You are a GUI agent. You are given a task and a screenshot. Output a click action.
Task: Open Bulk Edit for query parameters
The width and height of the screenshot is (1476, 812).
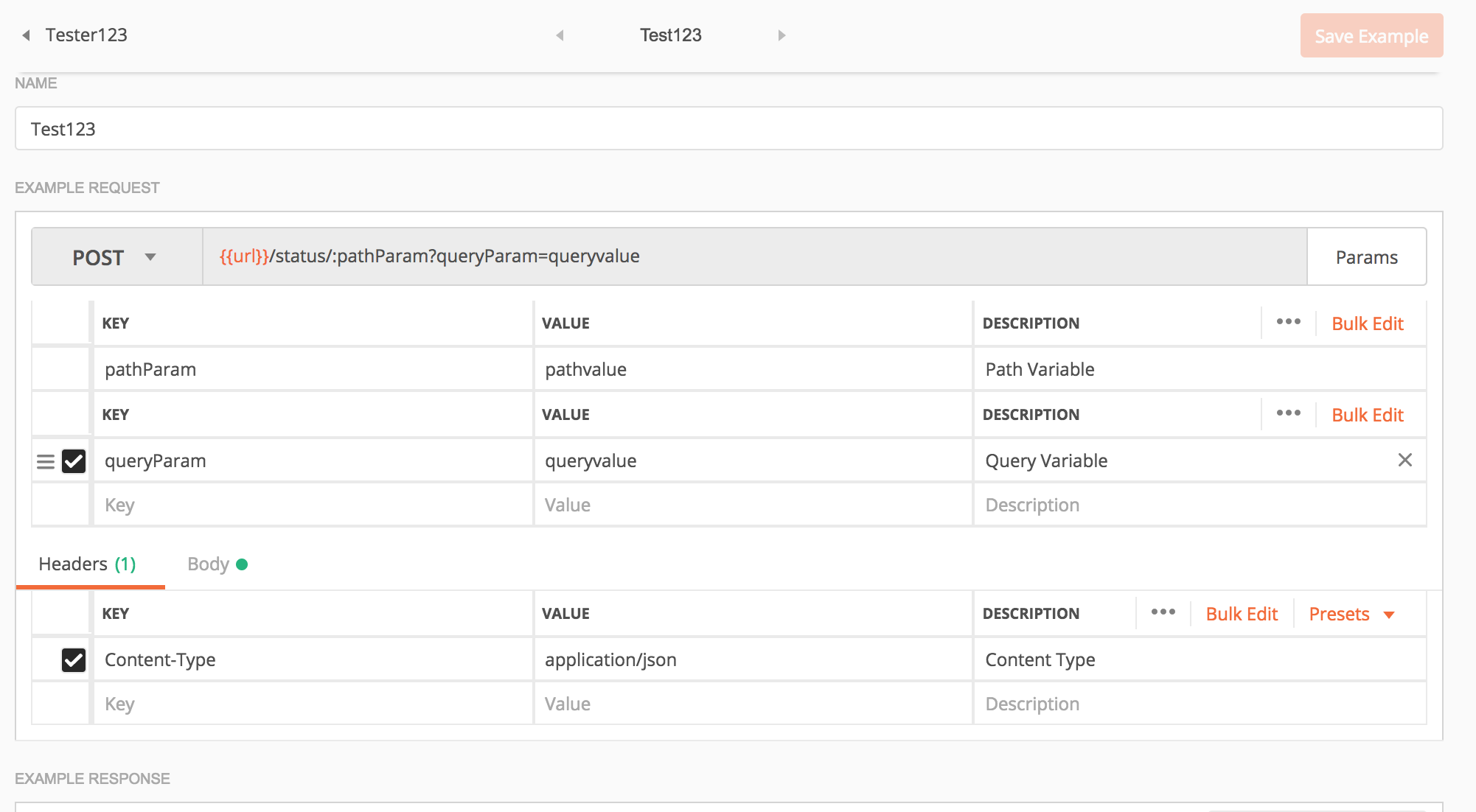coord(1368,414)
